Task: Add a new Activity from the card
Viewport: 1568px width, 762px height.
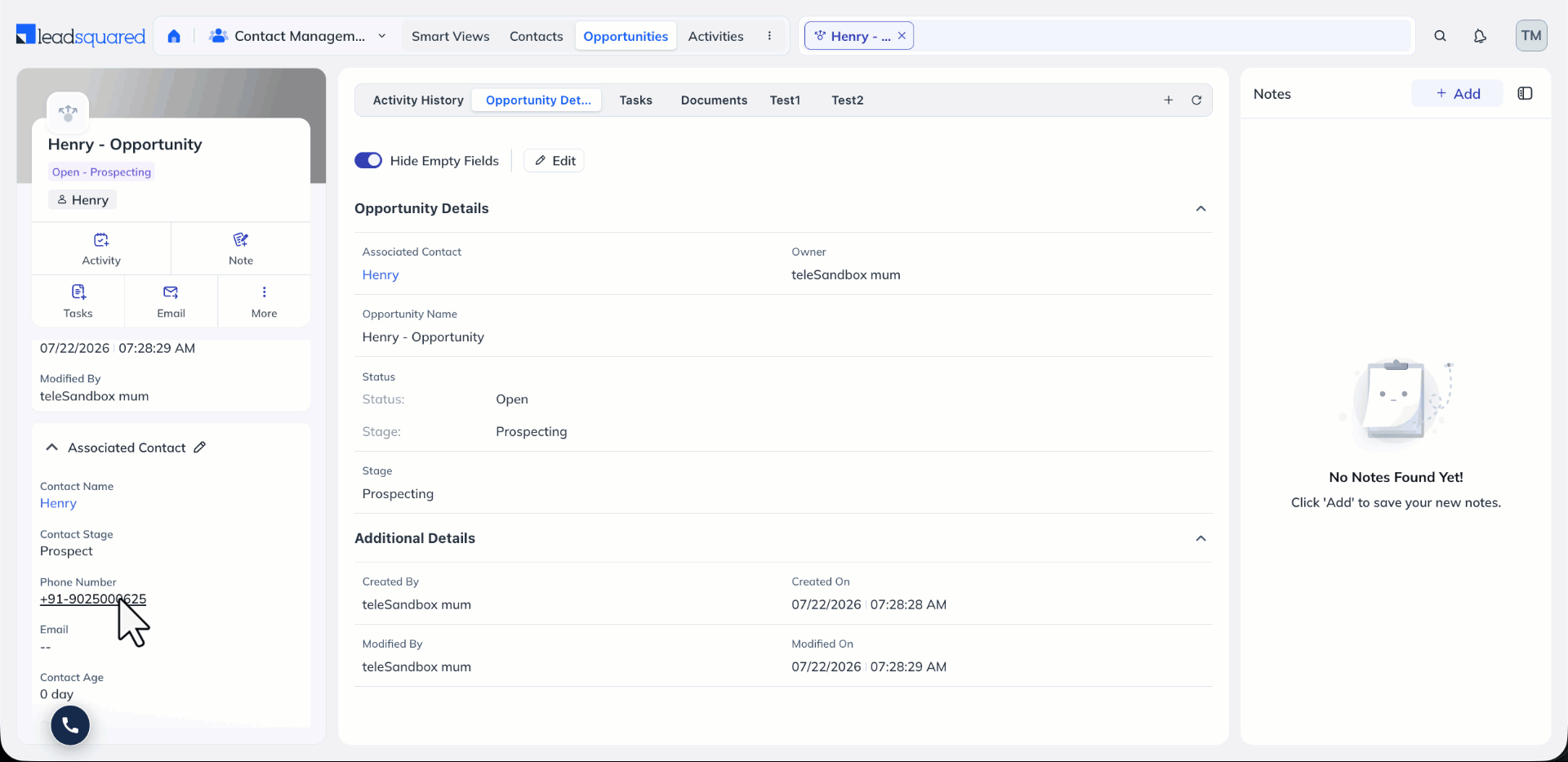Action: click(x=101, y=249)
